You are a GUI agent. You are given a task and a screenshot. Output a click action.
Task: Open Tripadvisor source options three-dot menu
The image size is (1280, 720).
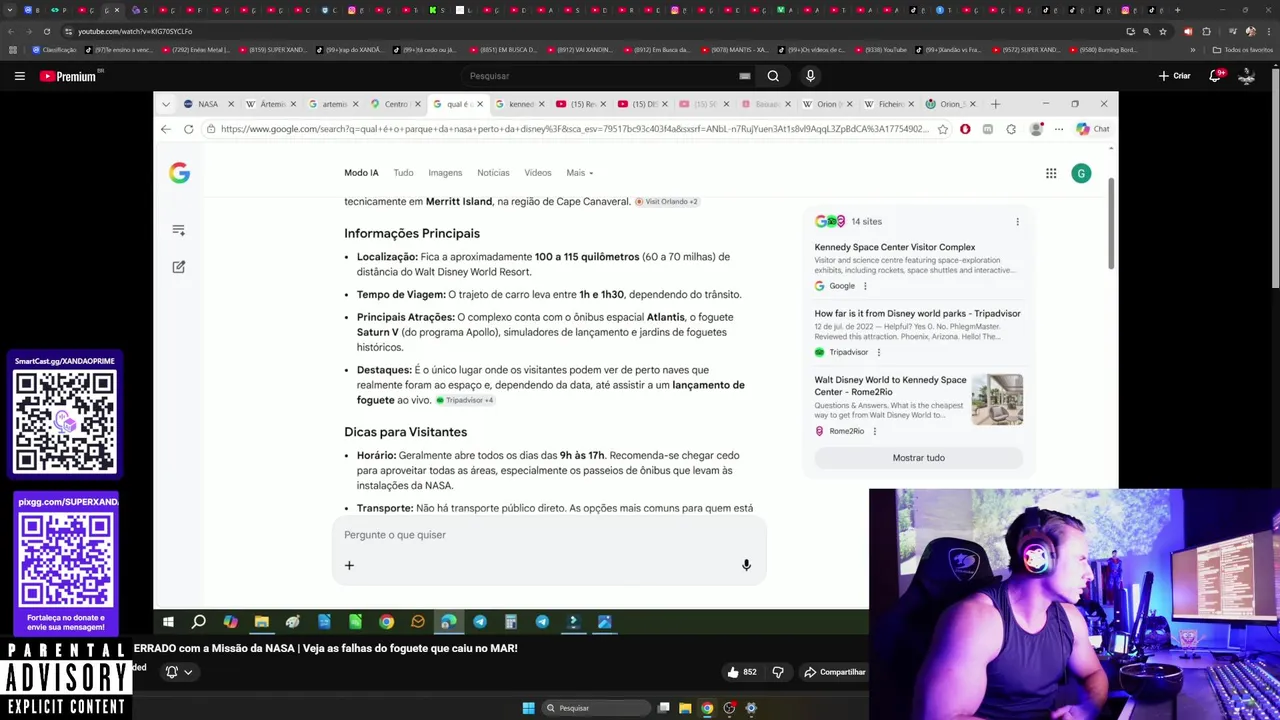pyautogui.click(x=879, y=352)
